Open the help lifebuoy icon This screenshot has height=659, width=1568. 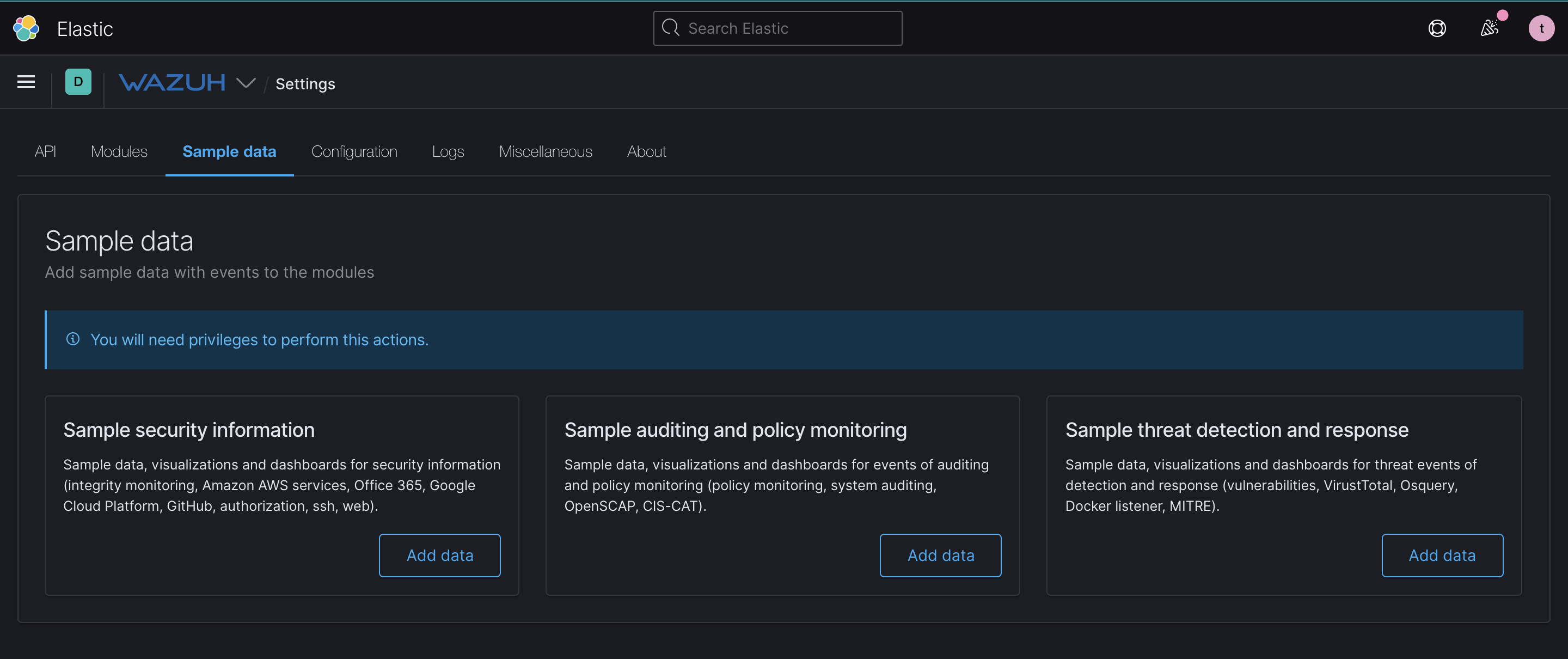pos(1437,29)
